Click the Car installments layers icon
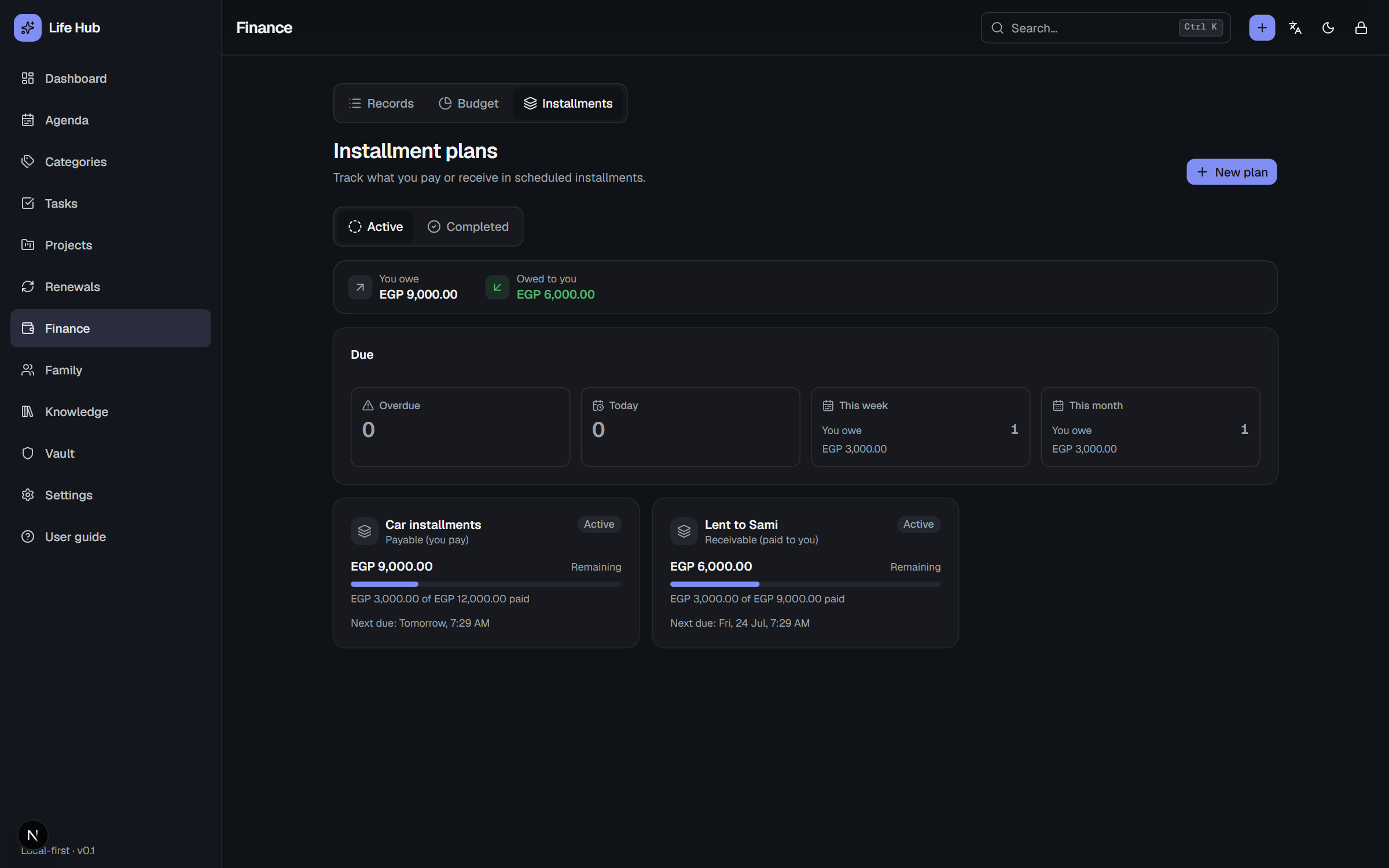 (365, 531)
